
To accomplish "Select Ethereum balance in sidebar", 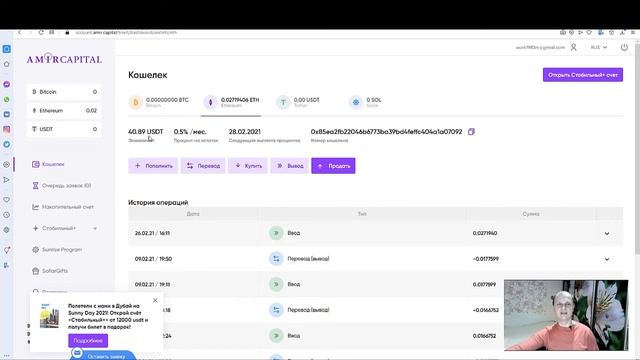I will click(x=64, y=111).
